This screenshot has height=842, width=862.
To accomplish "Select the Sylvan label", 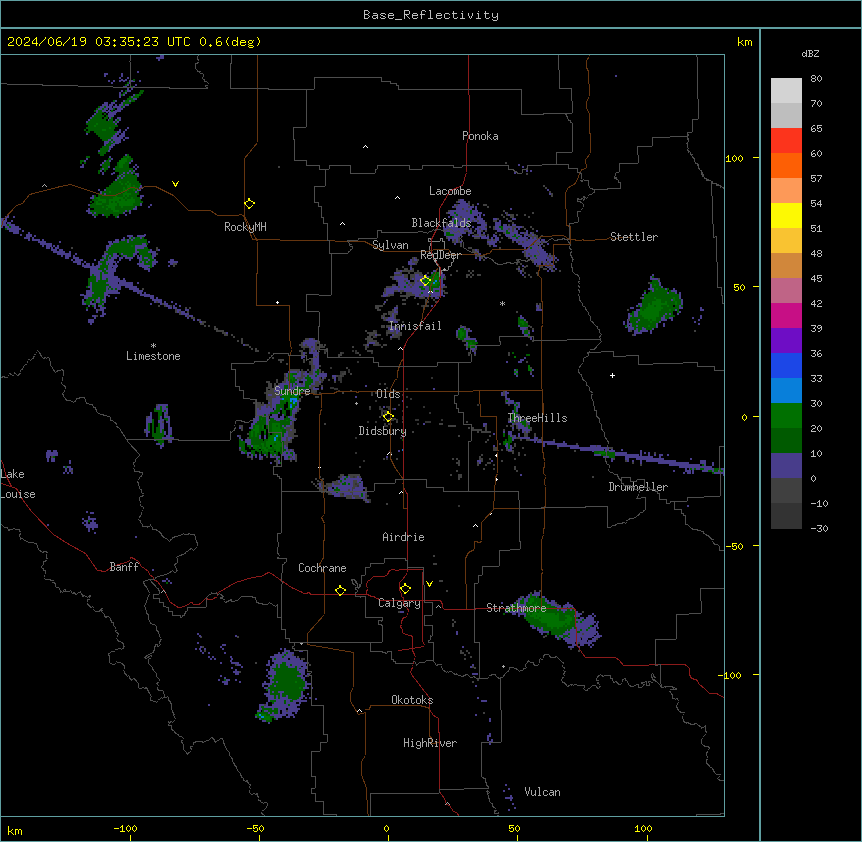I will click(390, 245).
